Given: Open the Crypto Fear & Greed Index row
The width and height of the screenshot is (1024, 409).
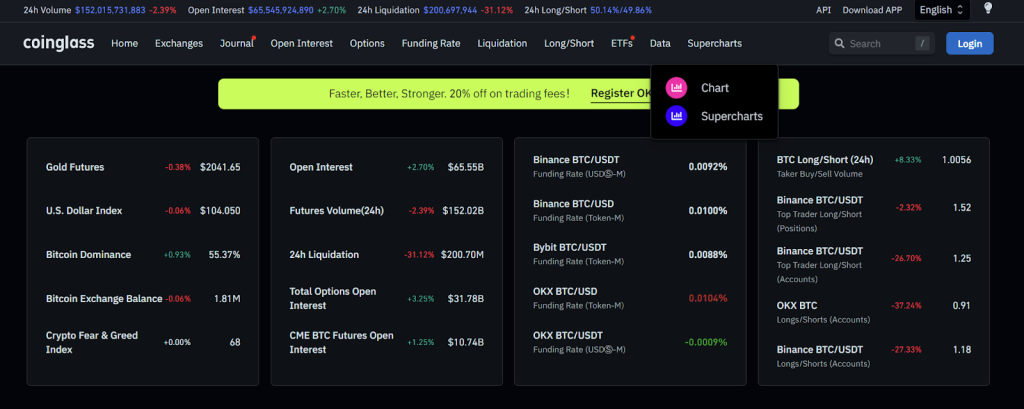Looking at the screenshot, I should tap(143, 342).
